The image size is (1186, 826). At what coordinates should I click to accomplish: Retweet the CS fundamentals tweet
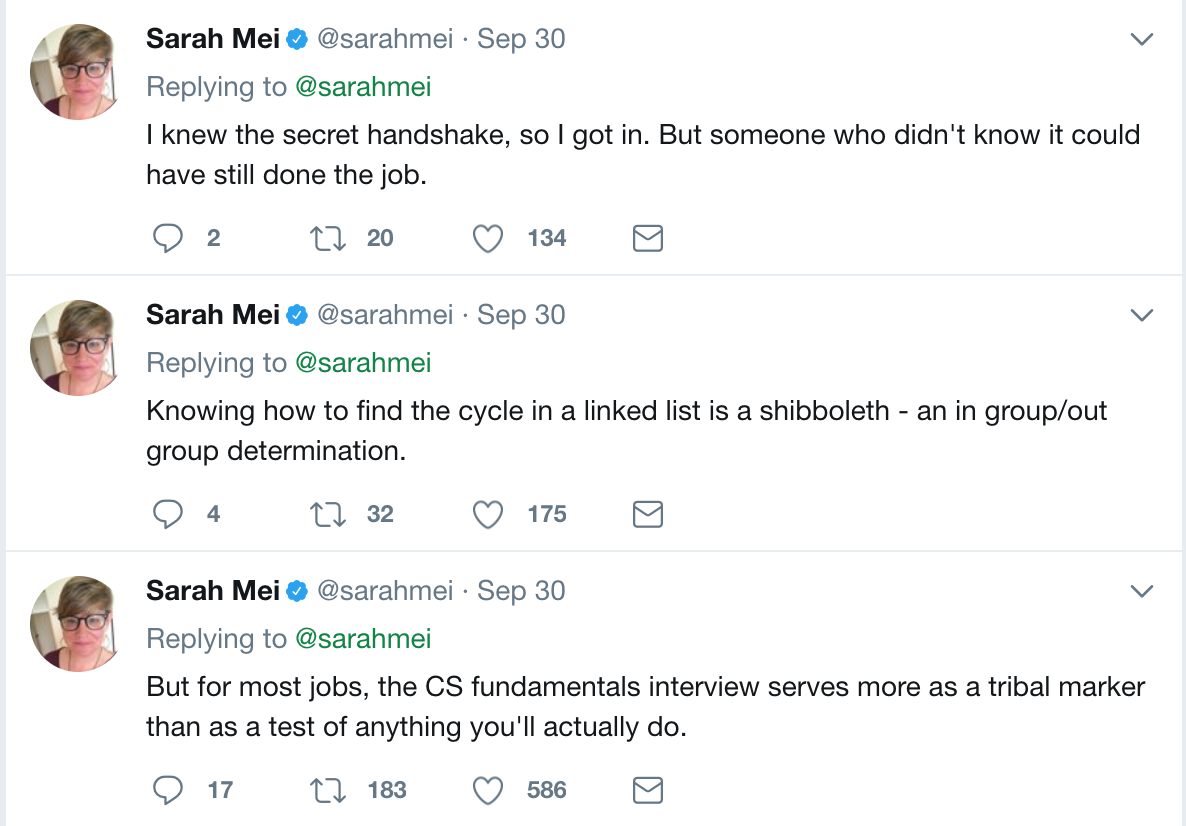coord(327,790)
